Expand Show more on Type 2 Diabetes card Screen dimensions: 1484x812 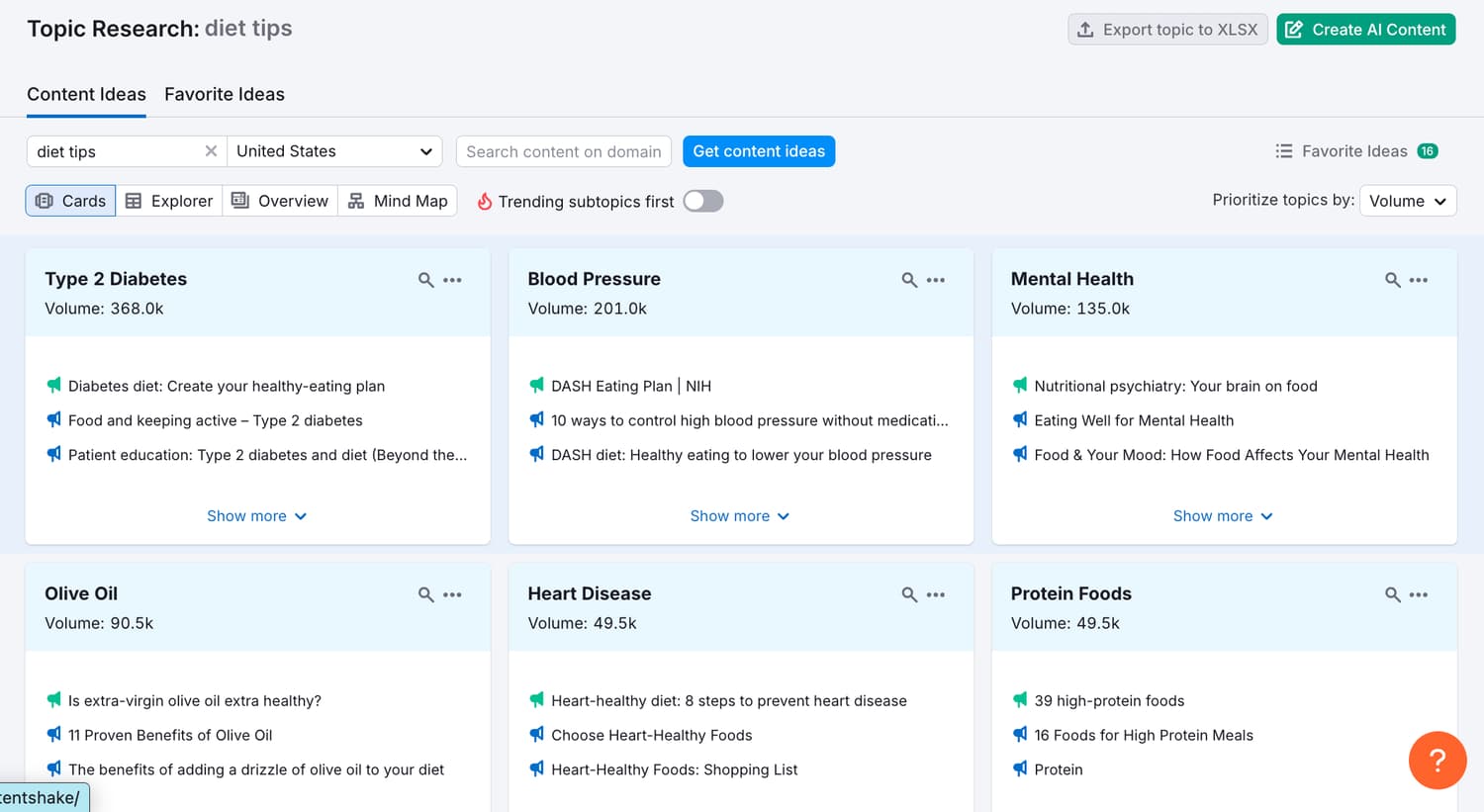(257, 516)
